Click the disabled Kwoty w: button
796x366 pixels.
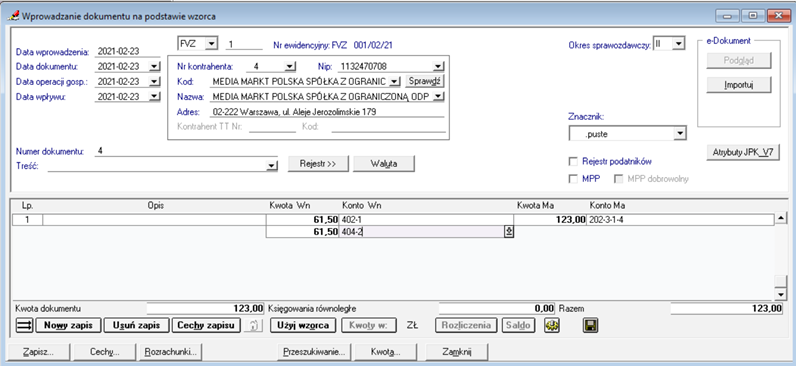(369, 325)
